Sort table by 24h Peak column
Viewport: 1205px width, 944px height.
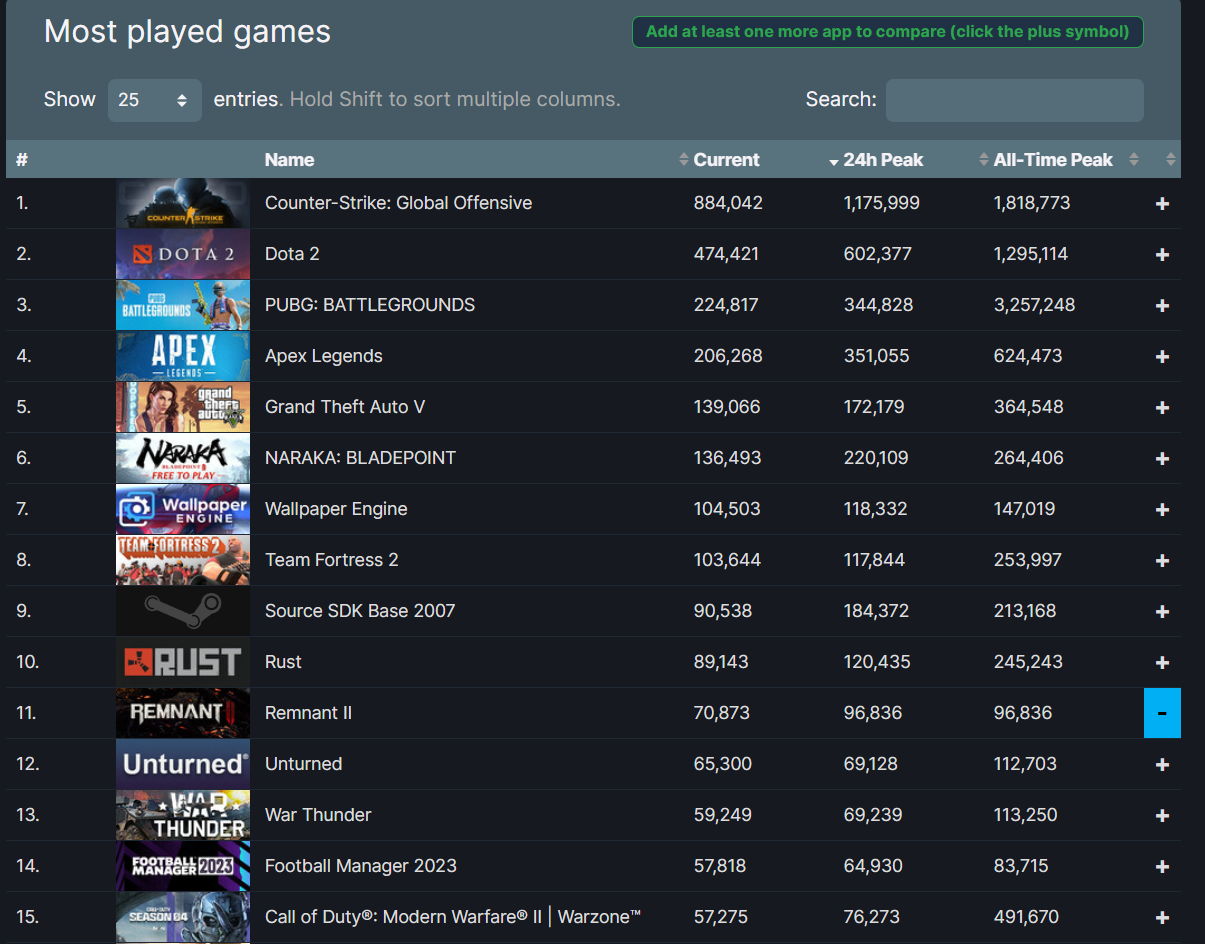(882, 160)
